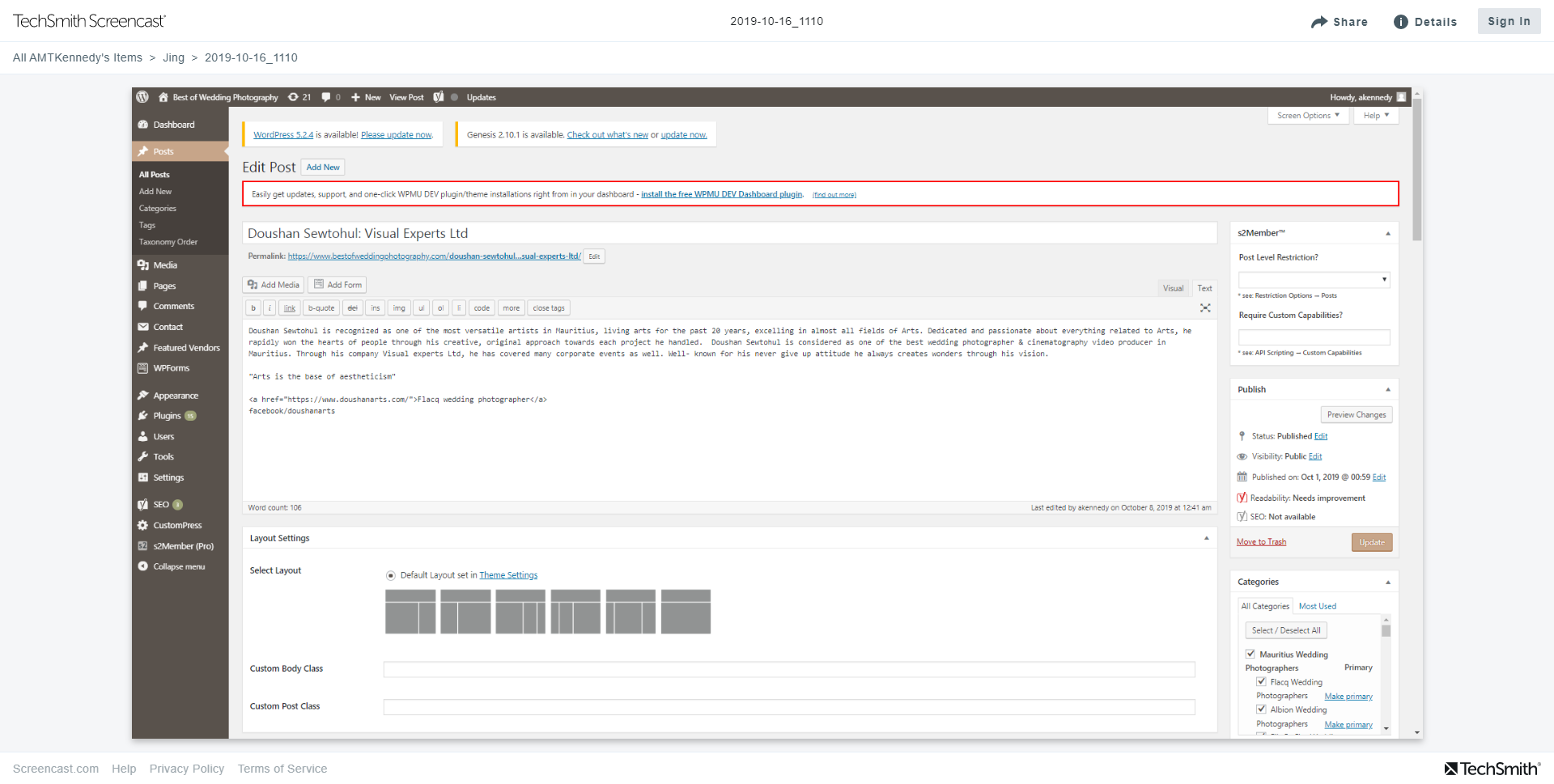This screenshot has width=1554, height=784.
Task: Open the Appearance brush icon
Action: click(142, 396)
